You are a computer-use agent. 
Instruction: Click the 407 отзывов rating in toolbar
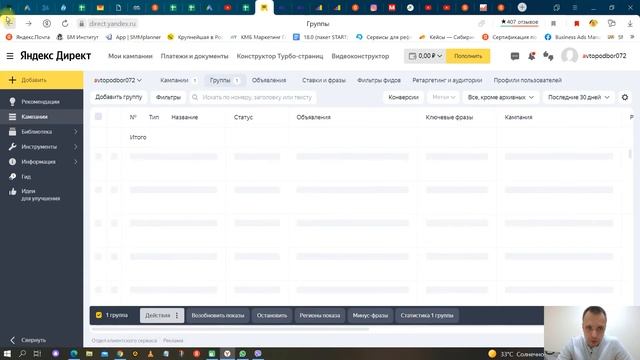click(519, 22)
